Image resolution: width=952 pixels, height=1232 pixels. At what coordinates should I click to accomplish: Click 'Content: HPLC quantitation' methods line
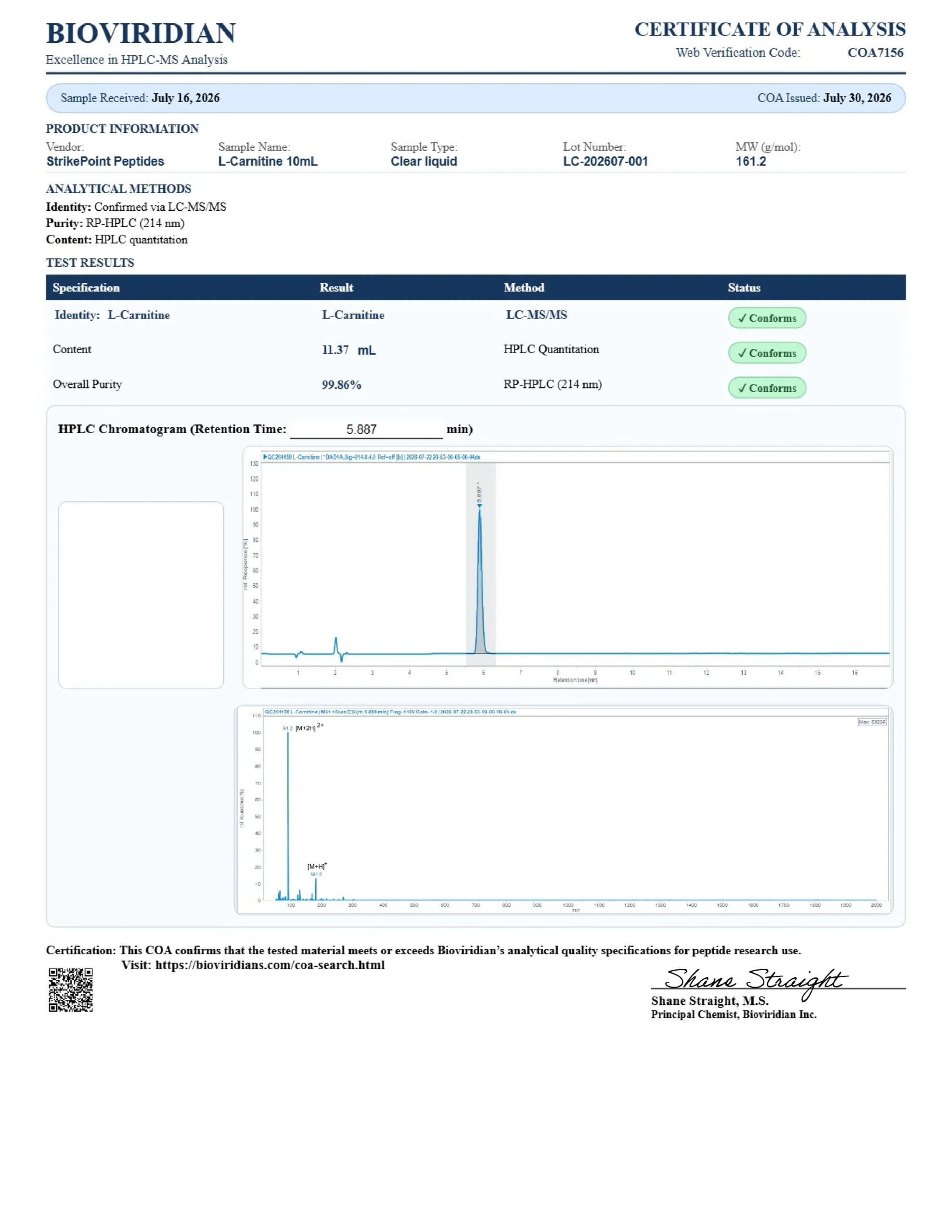[x=117, y=240]
